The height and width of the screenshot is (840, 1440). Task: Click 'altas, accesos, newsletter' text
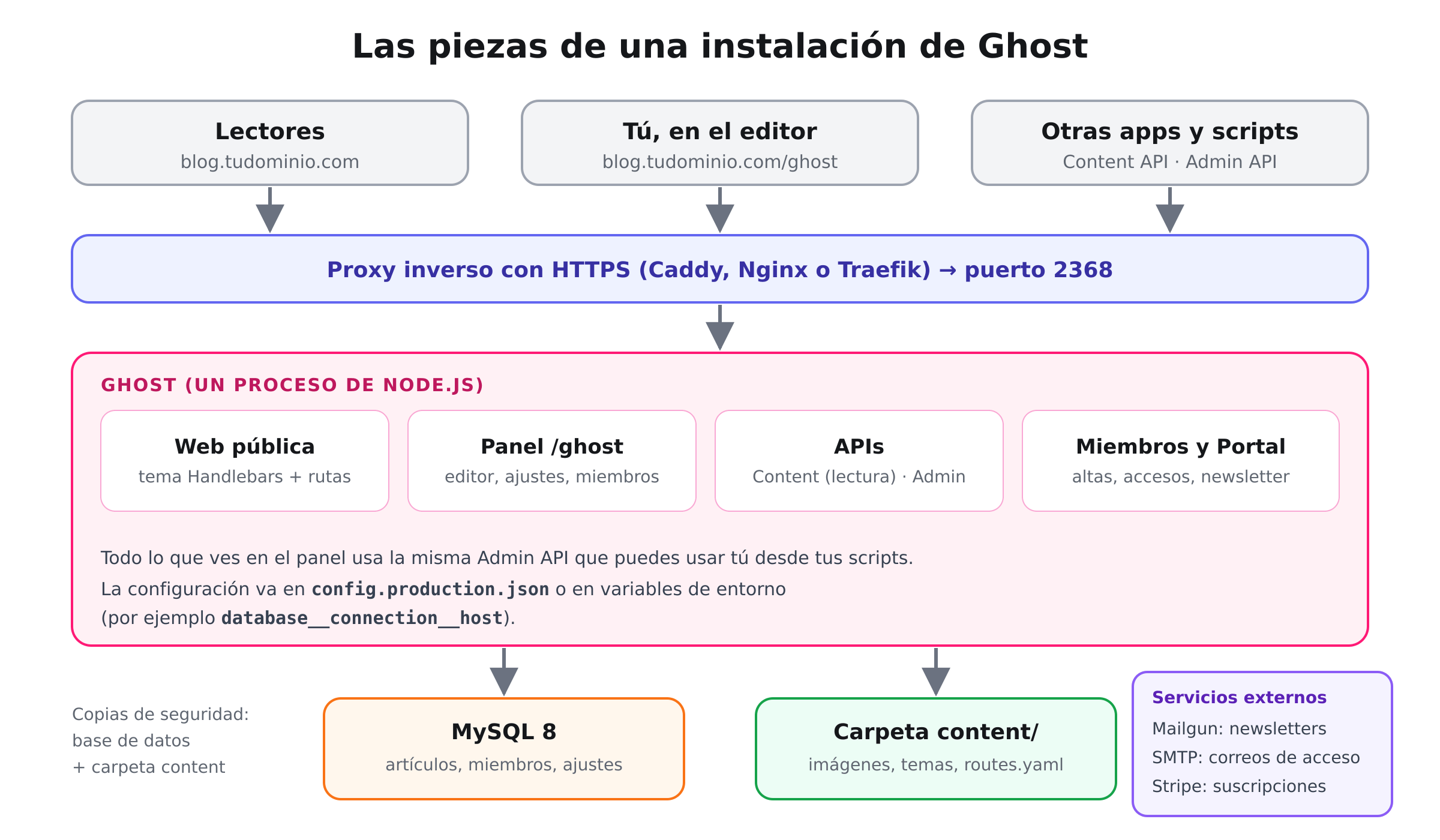point(1181,477)
